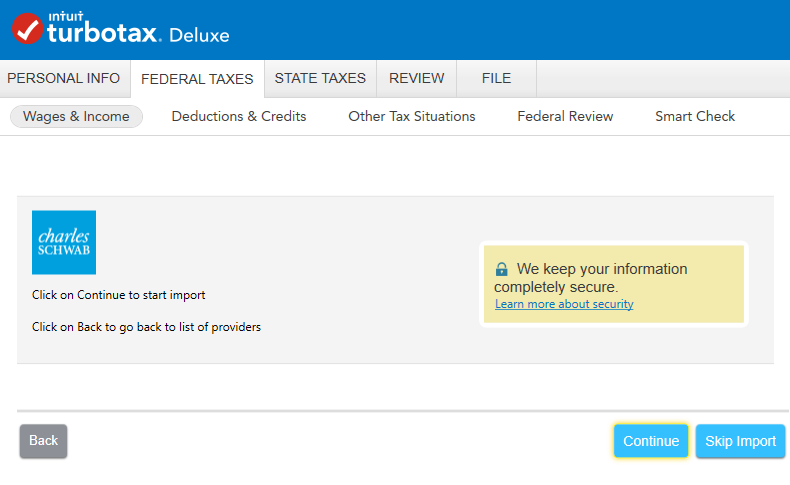
Task: Go to Other Tax Situations
Action: [412, 116]
